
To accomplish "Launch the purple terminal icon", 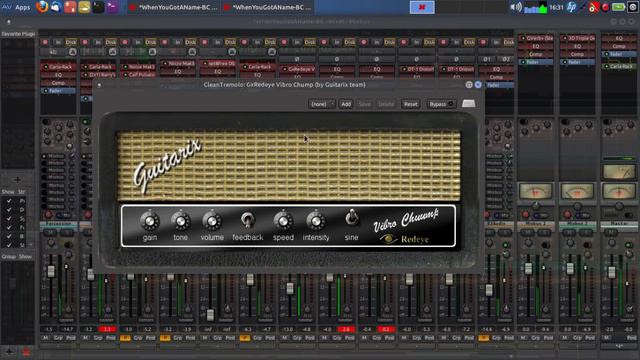I will (112, 7).
